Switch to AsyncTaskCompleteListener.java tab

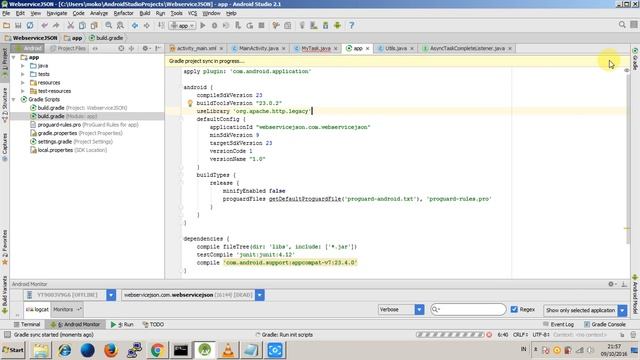pos(467,48)
